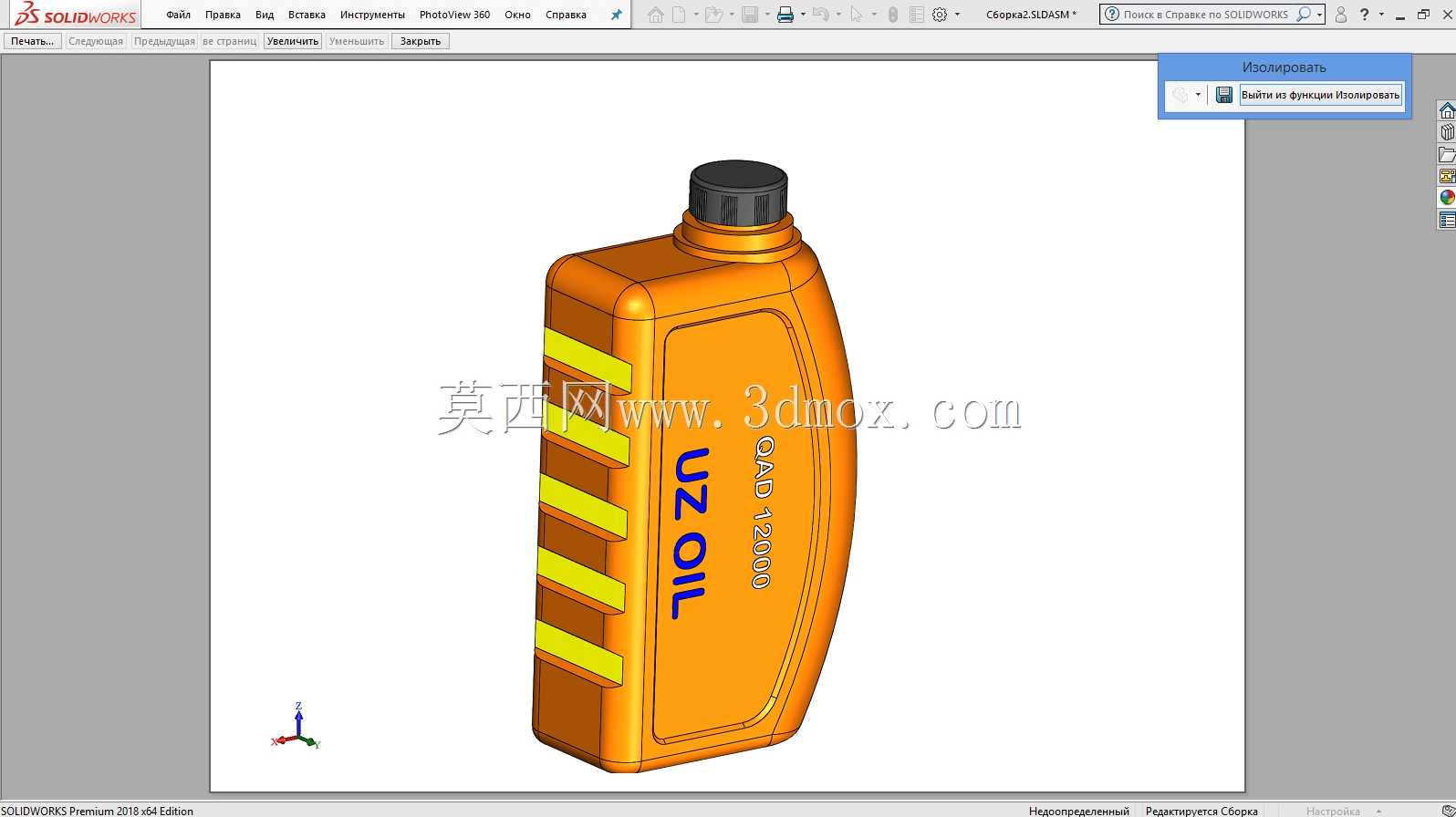Image resolution: width=1456 pixels, height=817 pixels.
Task: Click the user login icon
Action: tap(1340, 15)
